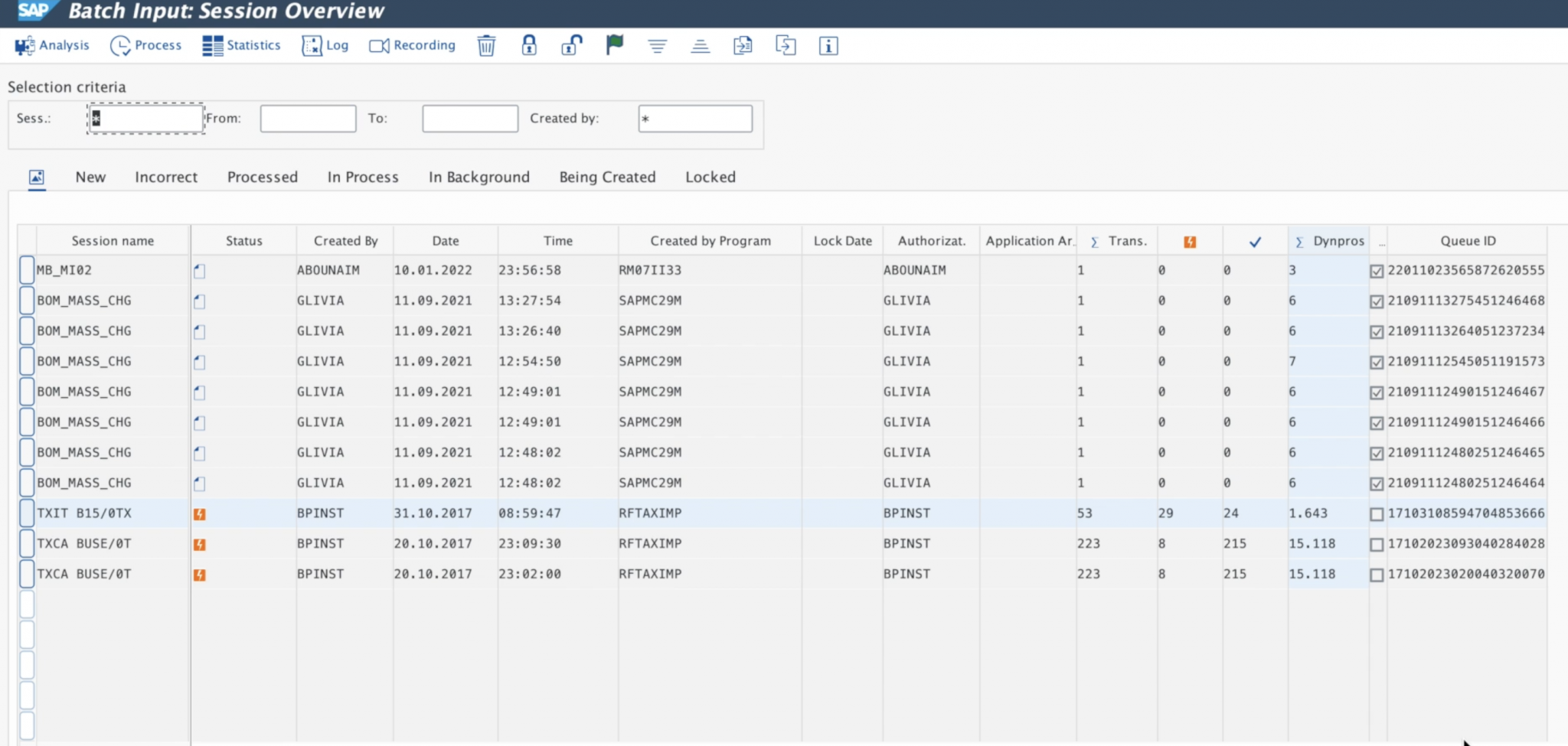1568x746 pixels.
Task: Toggle checkbox beside Queue ID 17103108594704853666
Action: pyautogui.click(x=1377, y=514)
